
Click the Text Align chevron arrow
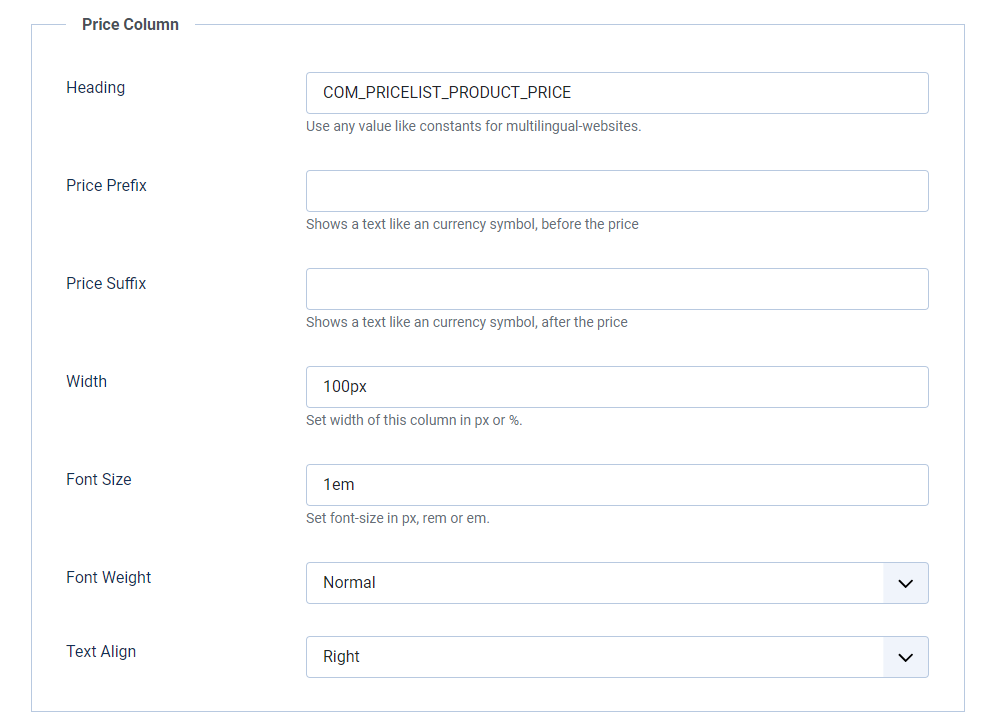tap(906, 657)
